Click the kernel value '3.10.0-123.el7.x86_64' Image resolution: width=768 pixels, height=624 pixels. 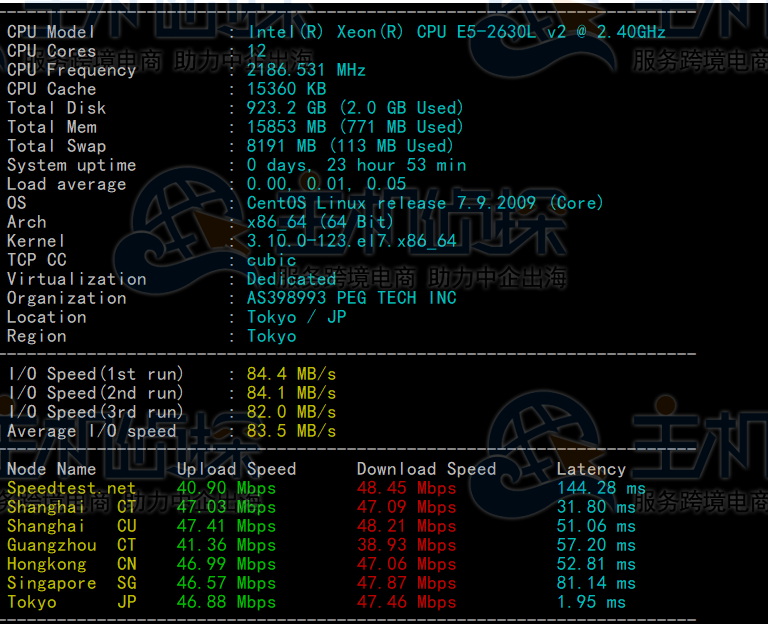tap(352, 241)
